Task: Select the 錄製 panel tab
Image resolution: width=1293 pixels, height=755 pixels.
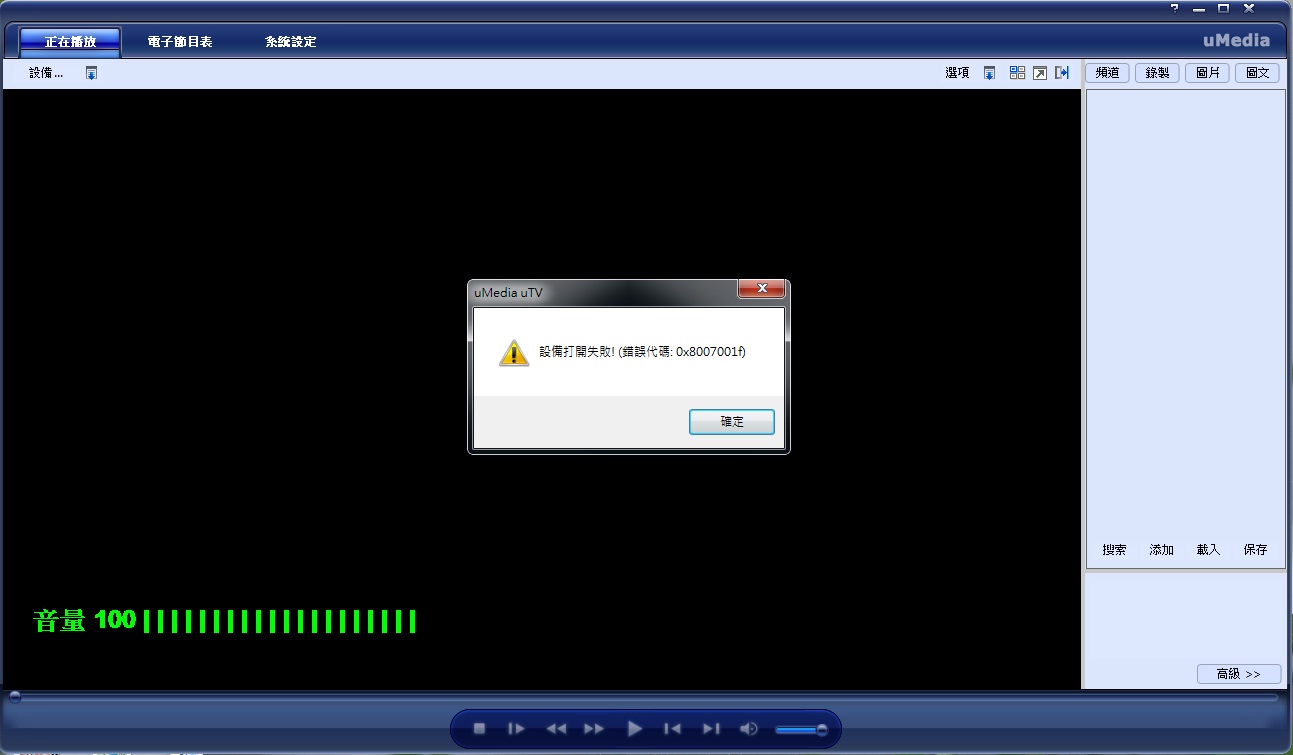Action: [x=1157, y=73]
